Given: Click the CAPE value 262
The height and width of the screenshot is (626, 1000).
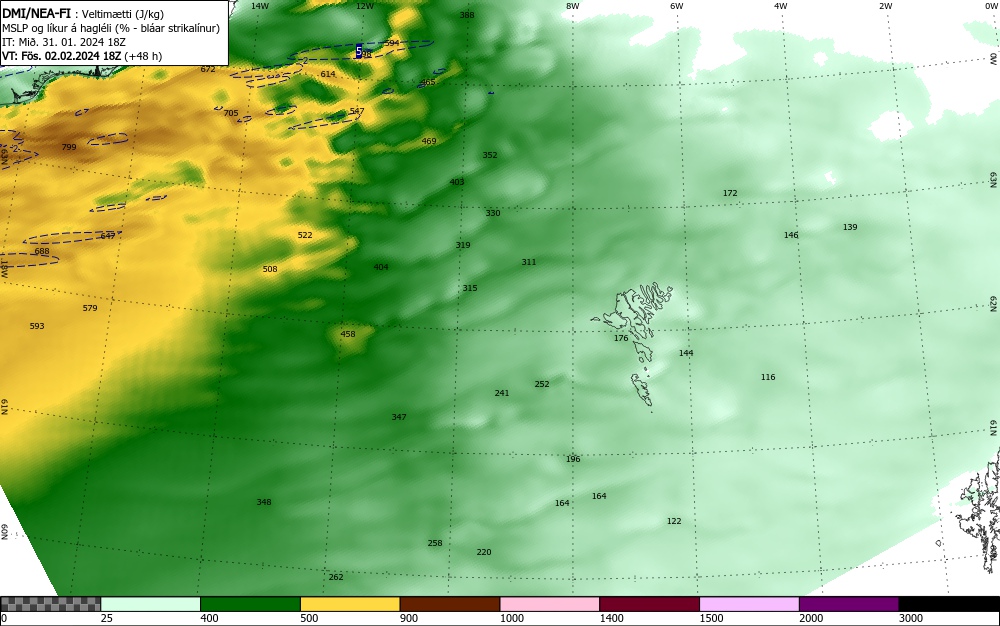Looking at the screenshot, I should coord(336,578).
